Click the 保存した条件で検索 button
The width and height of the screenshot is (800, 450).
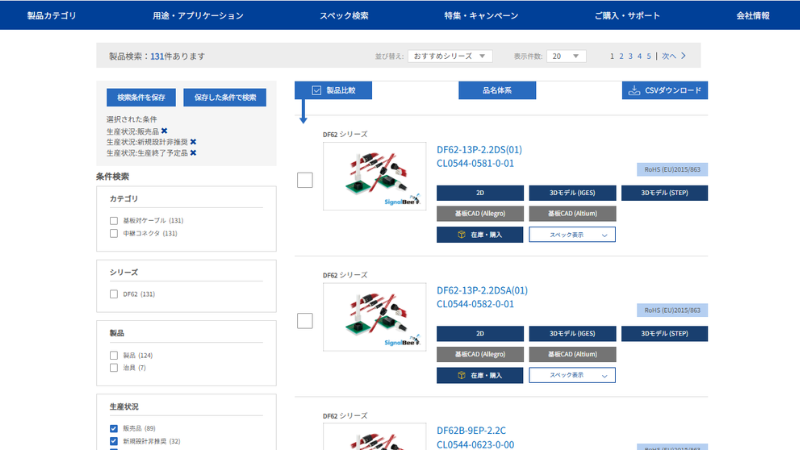225,97
